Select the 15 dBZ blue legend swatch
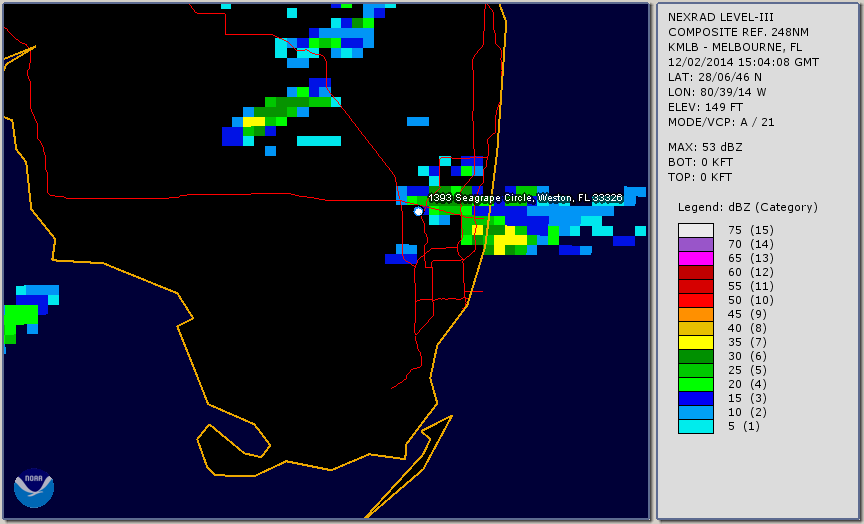Viewport: 864px width, 524px height. [x=696, y=398]
